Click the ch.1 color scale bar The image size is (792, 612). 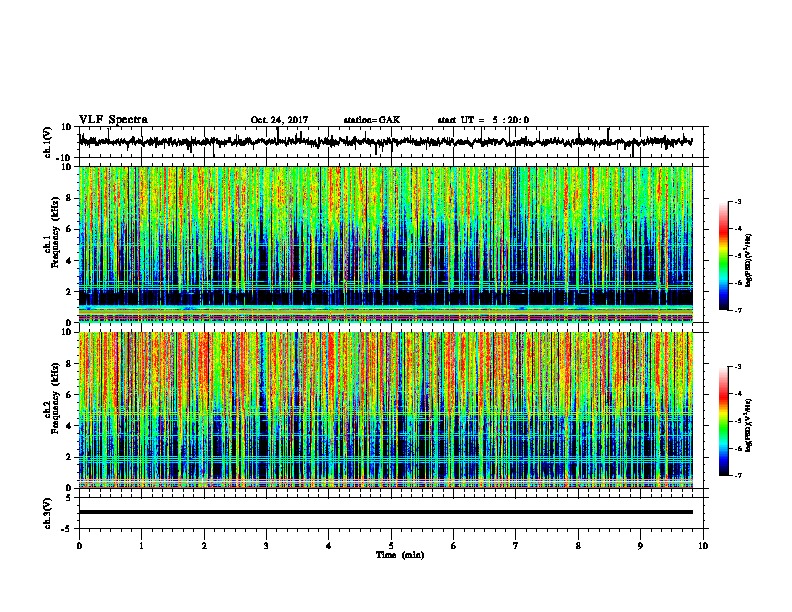[724, 256]
